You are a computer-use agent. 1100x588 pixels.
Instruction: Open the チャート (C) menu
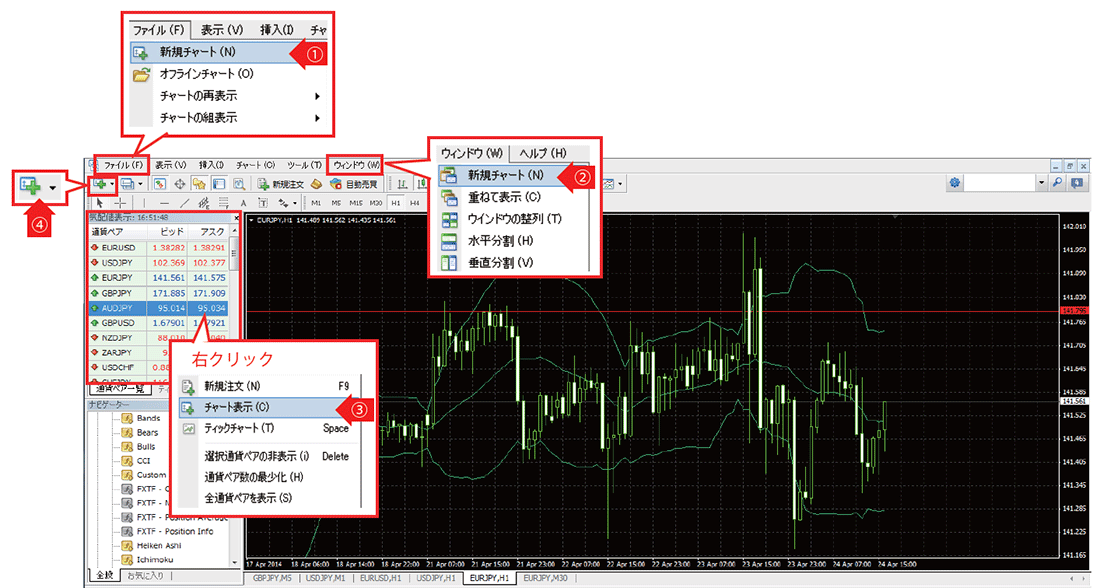(255, 165)
